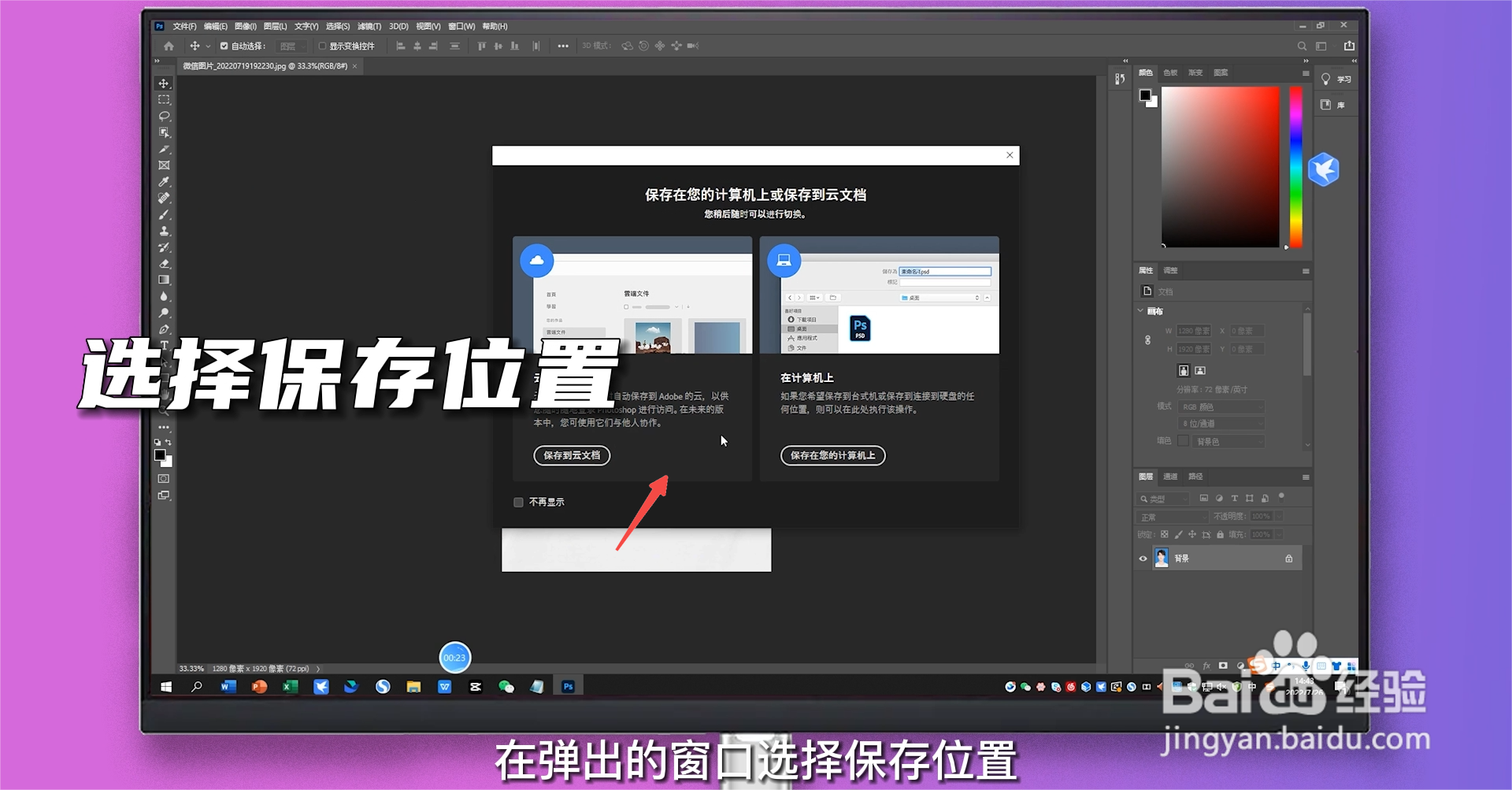The width and height of the screenshot is (1512, 790).
Task: Select the Eyedropper tool
Action: [164, 182]
